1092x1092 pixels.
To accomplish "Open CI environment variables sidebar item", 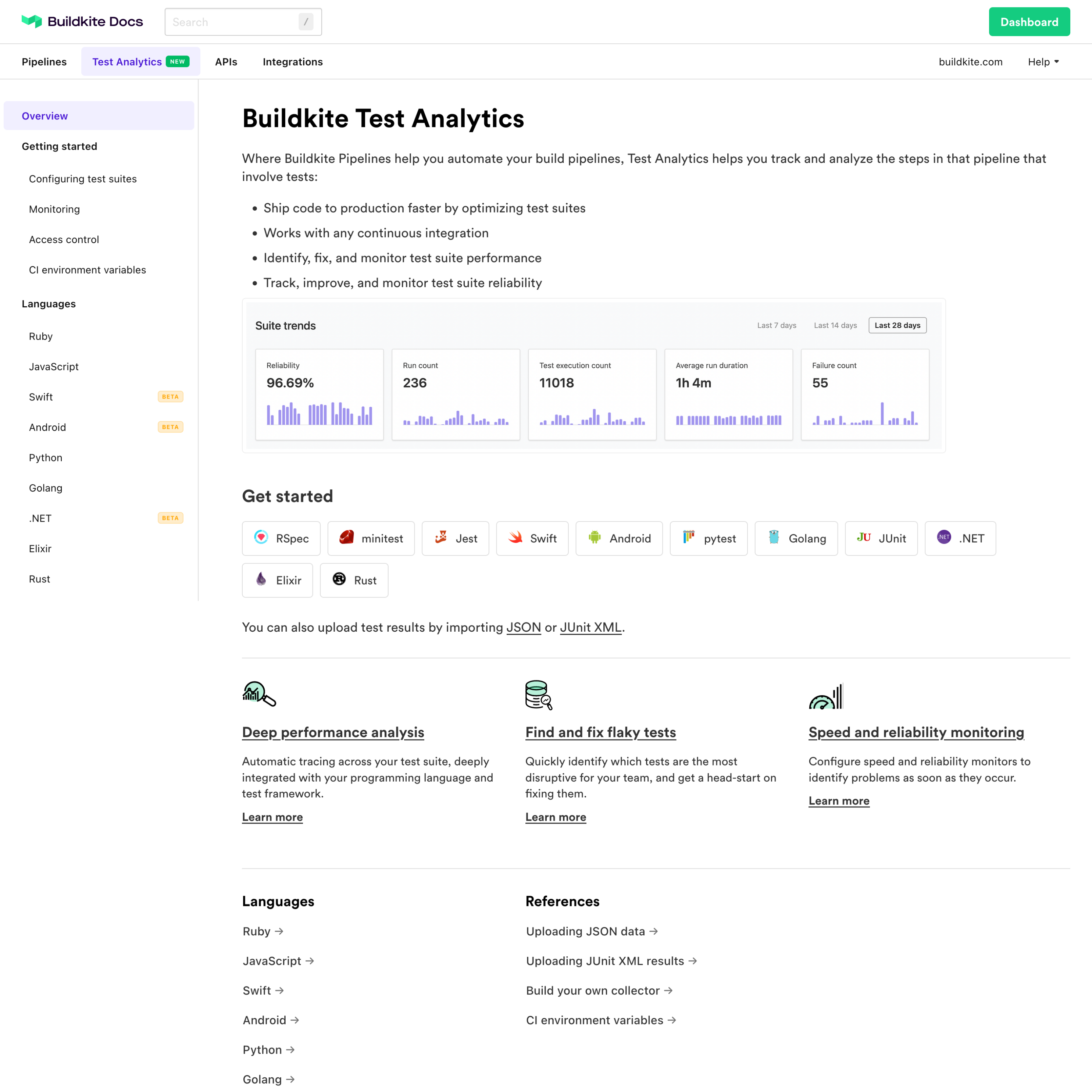I will tap(88, 270).
